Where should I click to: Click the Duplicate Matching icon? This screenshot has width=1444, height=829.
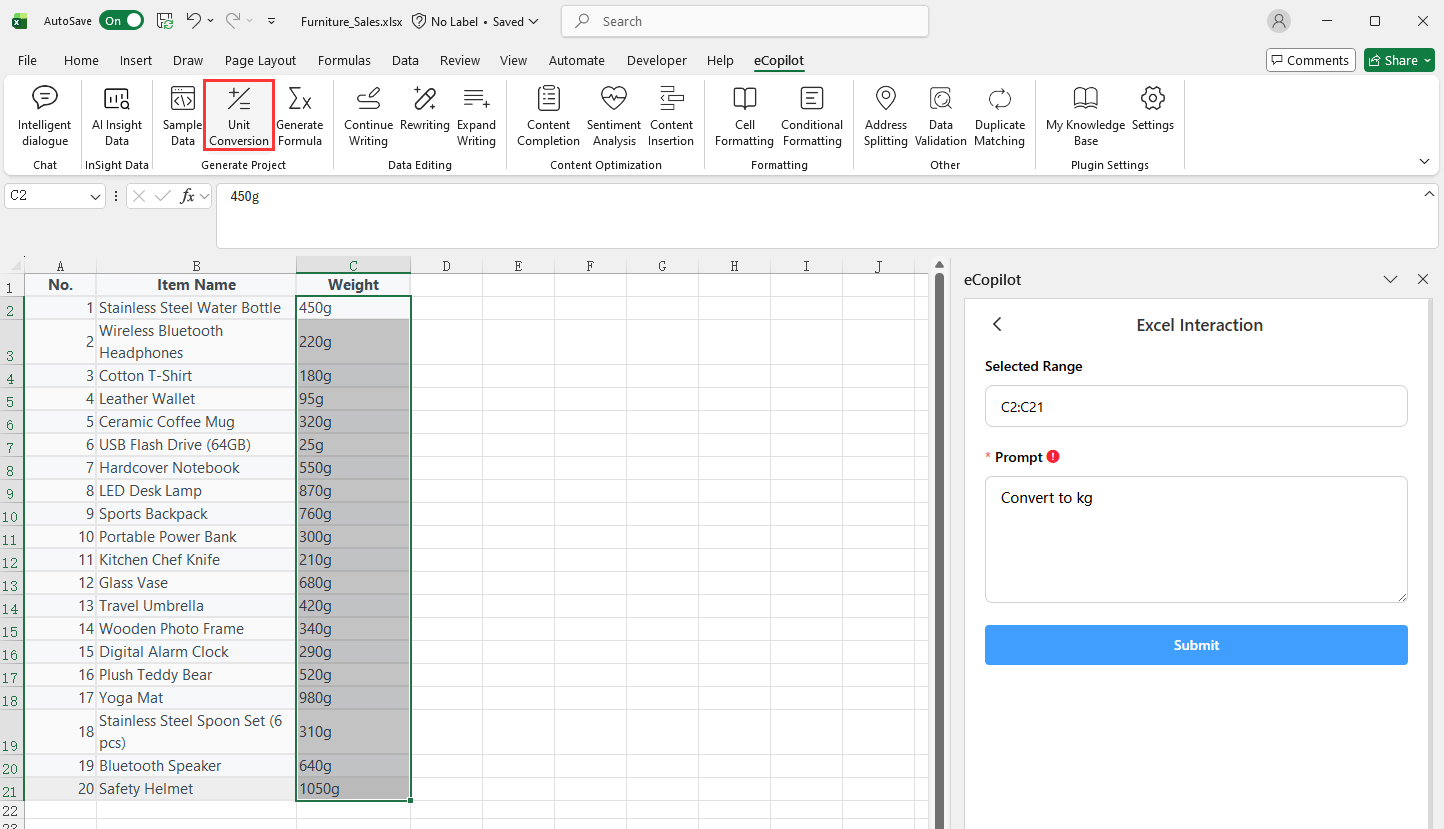point(999,116)
